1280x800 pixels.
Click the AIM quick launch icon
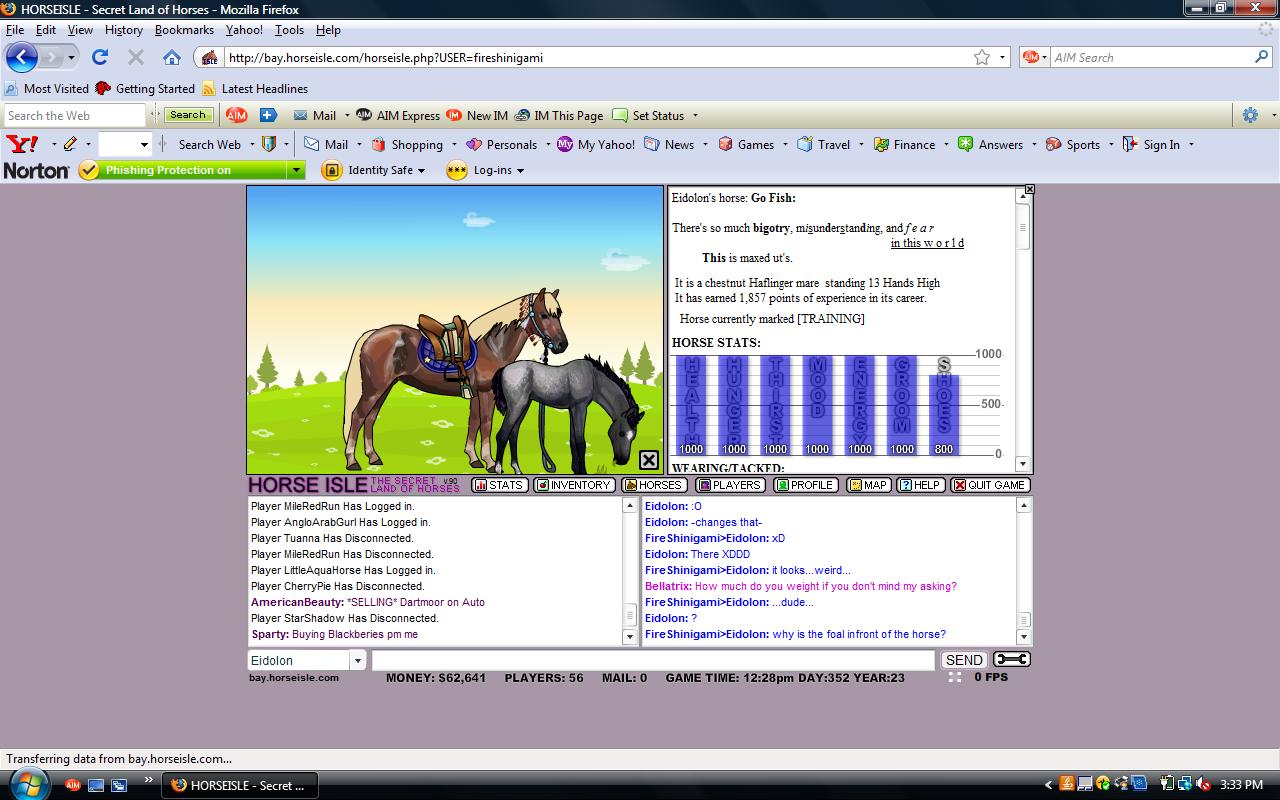pyautogui.click(x=73, y=785)
